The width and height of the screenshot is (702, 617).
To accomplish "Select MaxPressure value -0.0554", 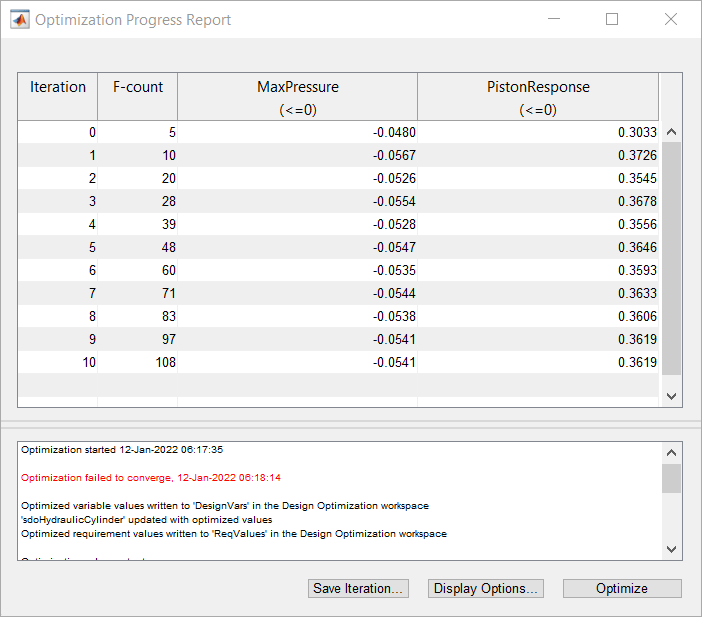I will pos(298,201).
